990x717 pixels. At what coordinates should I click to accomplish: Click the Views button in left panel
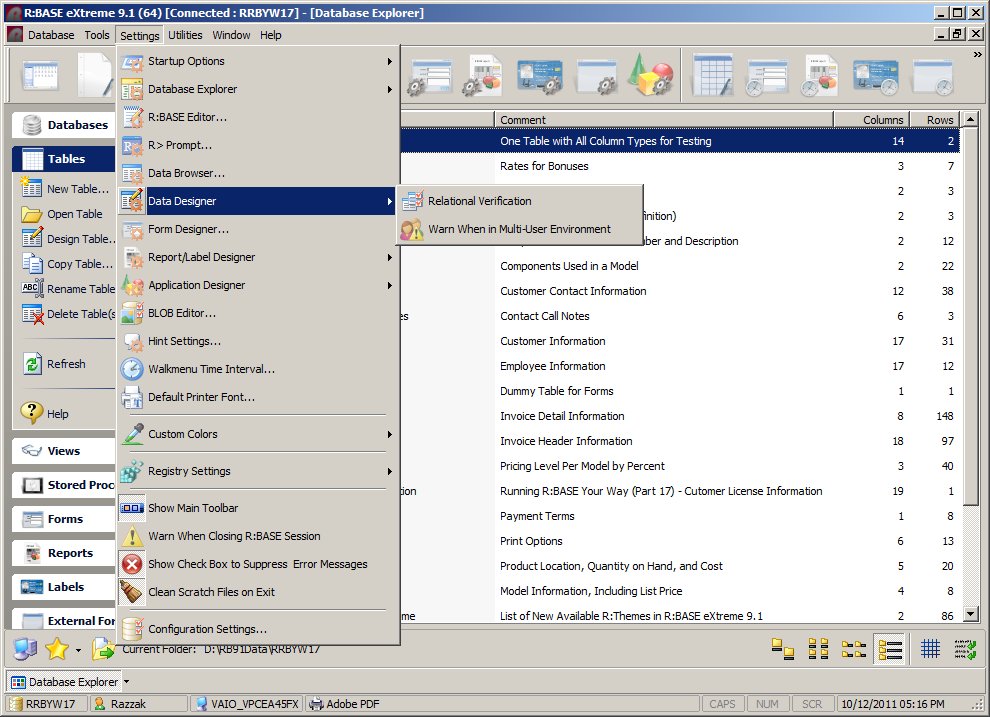tap(63, 451)
